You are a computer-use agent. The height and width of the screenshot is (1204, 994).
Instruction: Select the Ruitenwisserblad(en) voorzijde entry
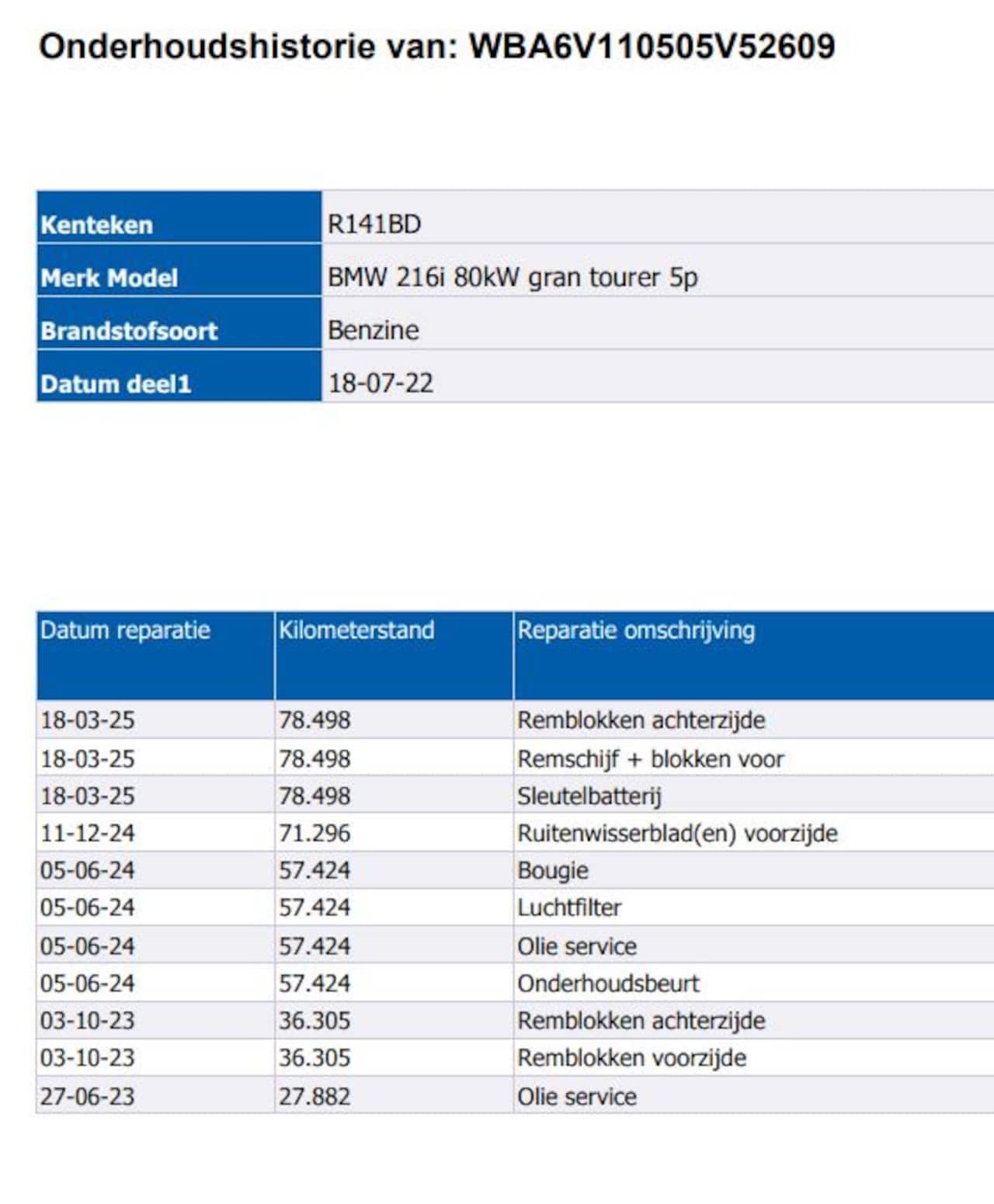tap(677, 834)
